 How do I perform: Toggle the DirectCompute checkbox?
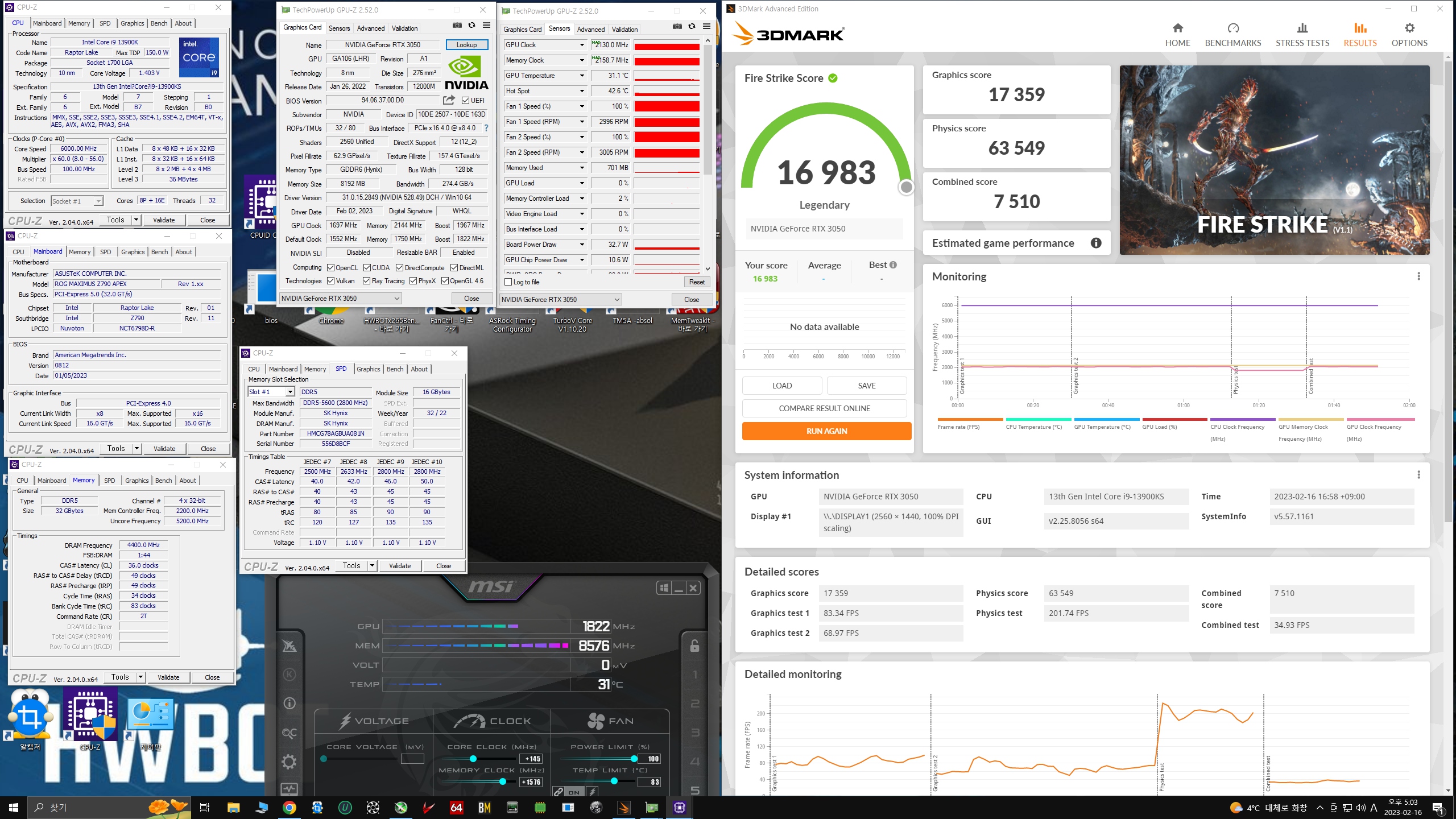pos(399,268)
